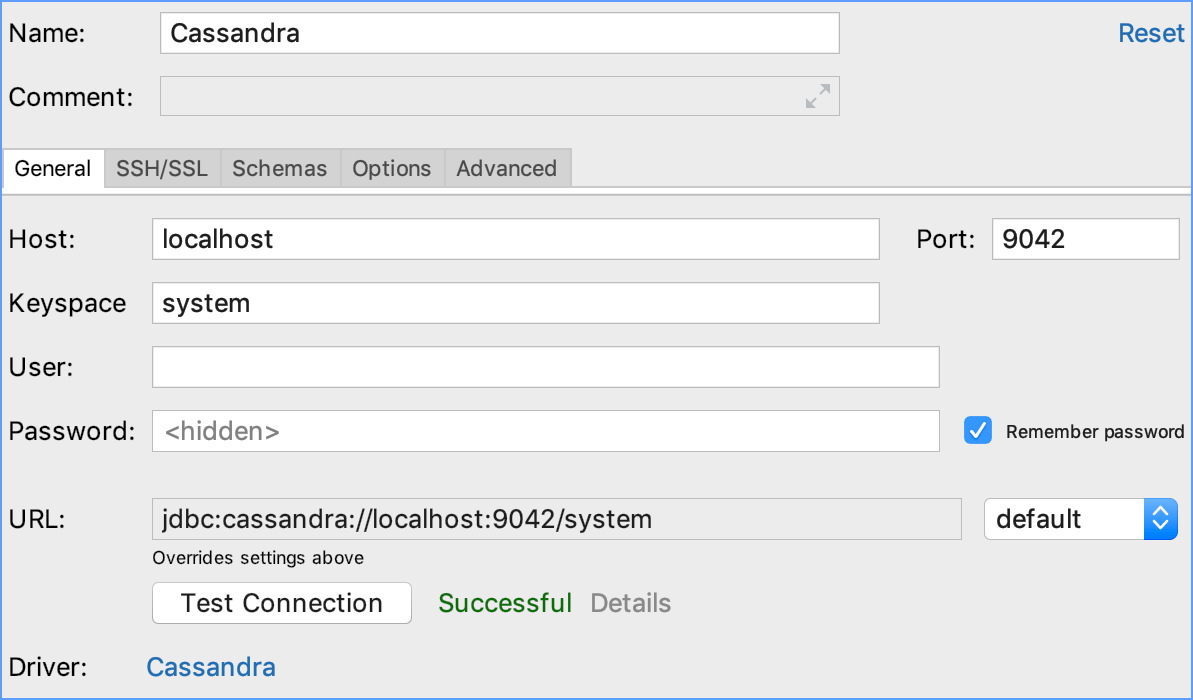Click the empty User field
Screen dimensions: 1193x700
click(x=546, y=367)
